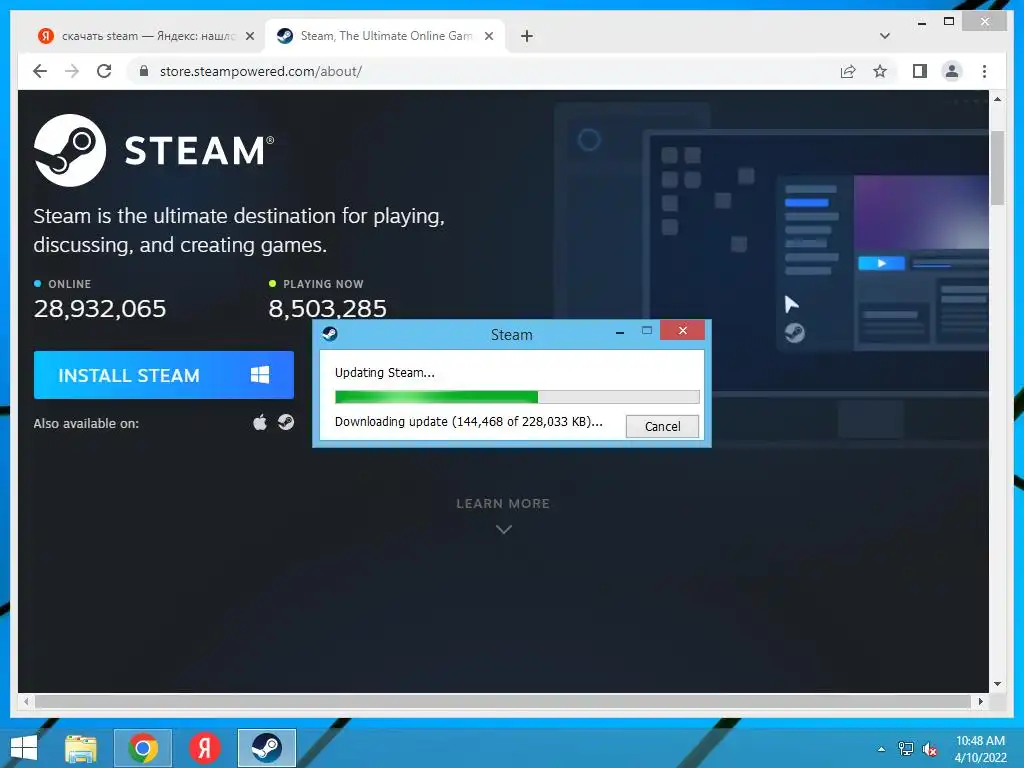Click the Steam taskbar icon
The height and width of the screenshot is (768, 1024).
[266, 748]
